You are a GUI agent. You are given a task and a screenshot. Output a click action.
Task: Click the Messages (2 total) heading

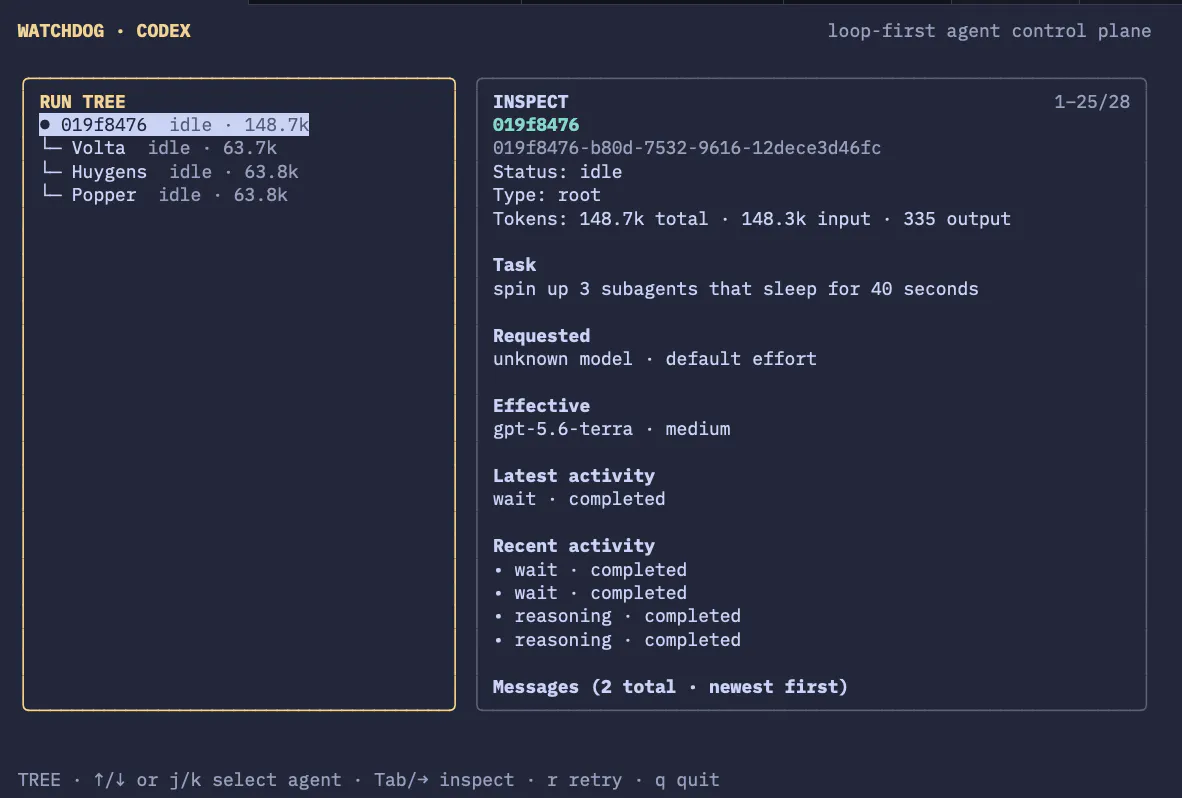click(x=670, y=686)
